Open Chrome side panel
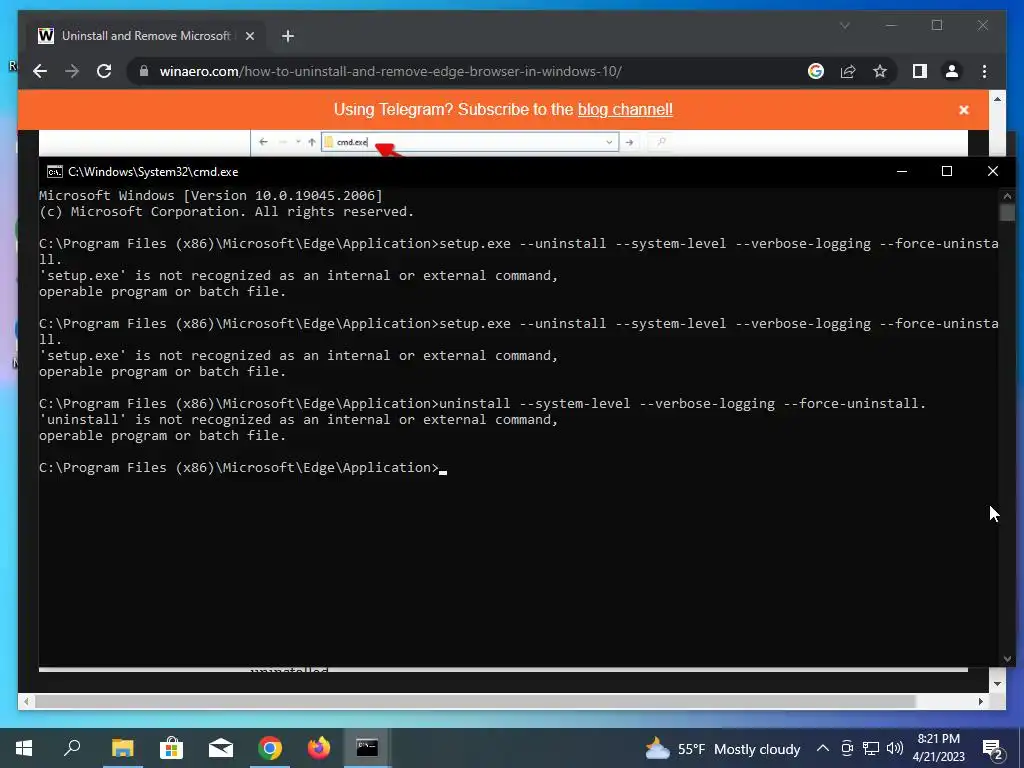This screenshot has width=1024, height=768. coord(920,71)
